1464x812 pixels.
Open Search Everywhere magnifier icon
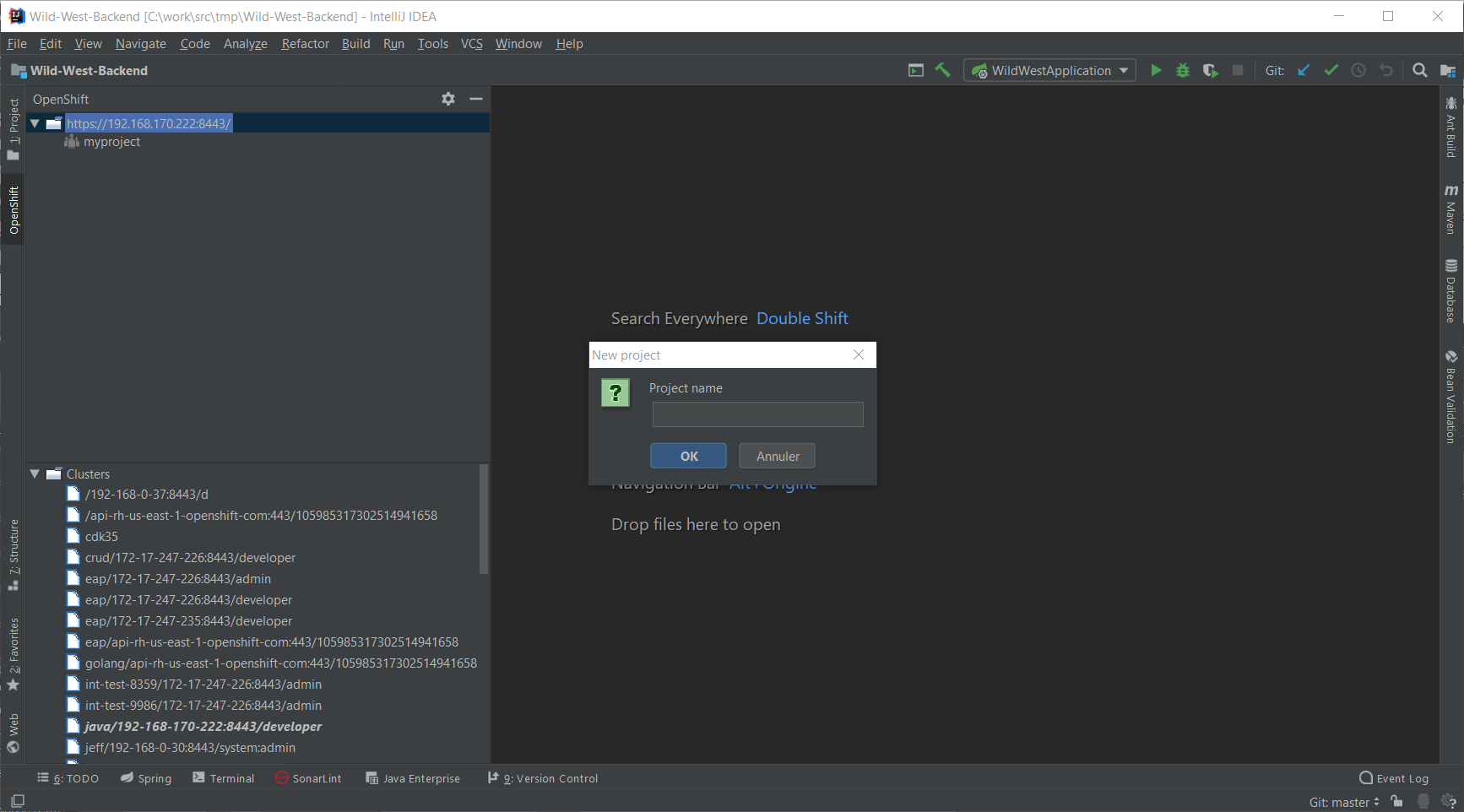pos(1420,71)
